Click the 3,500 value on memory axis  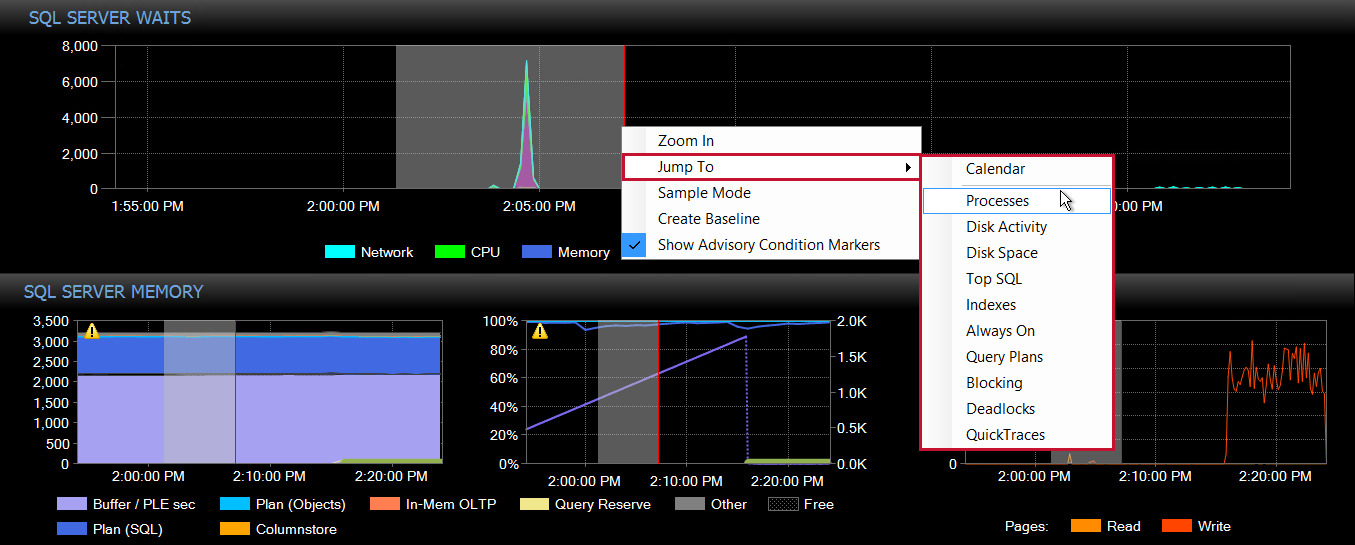[50, 321]
